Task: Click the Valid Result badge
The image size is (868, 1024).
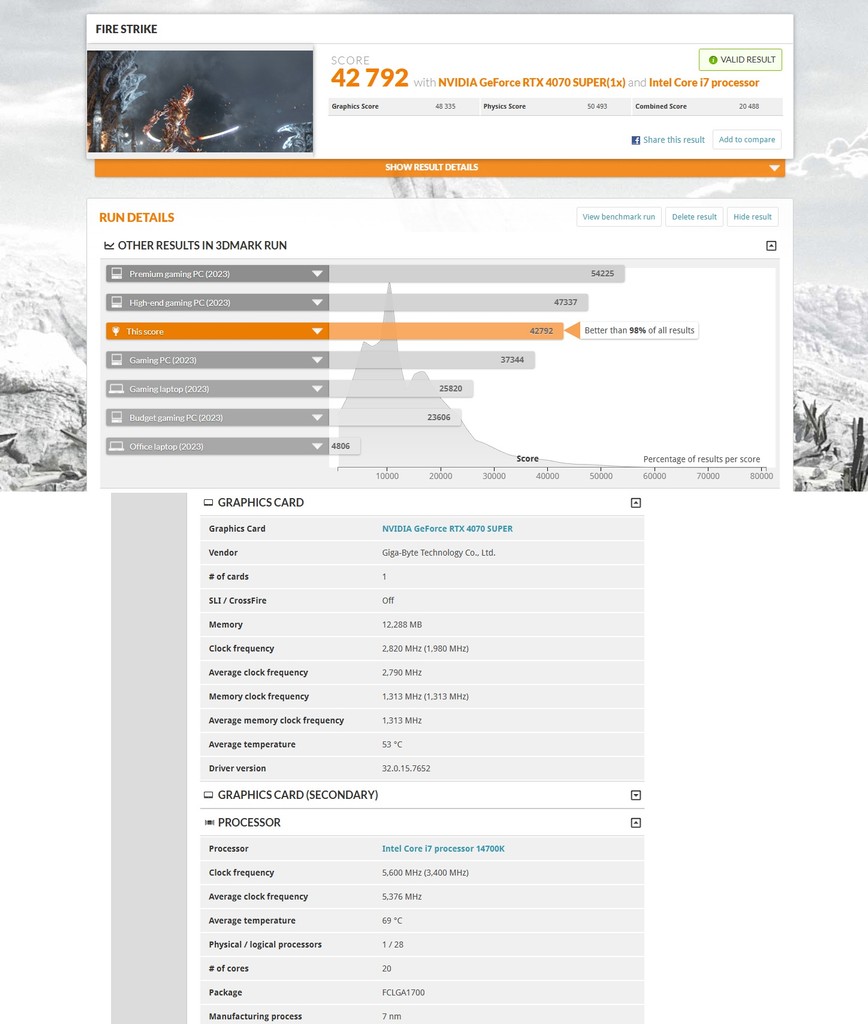Action: coord(740,59)
